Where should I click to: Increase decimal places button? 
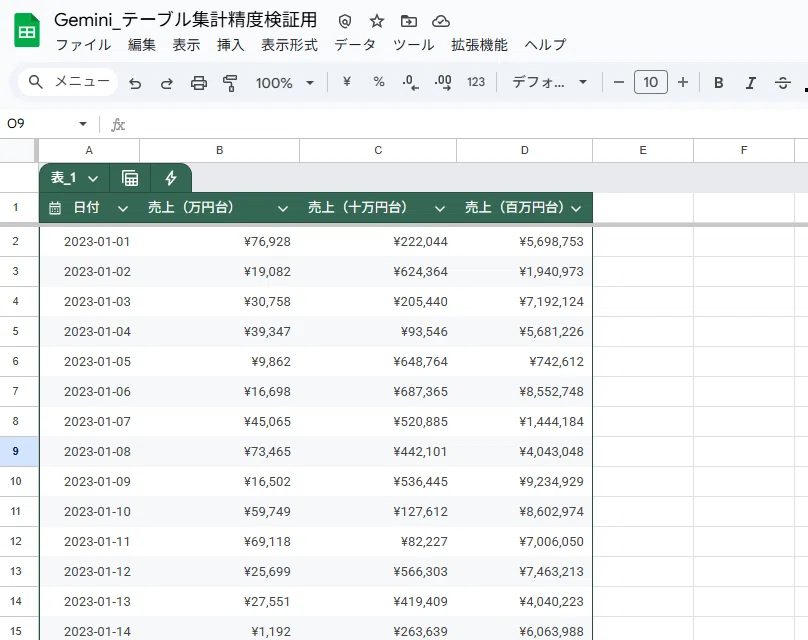pyautogui.click(x=443, y=82)
